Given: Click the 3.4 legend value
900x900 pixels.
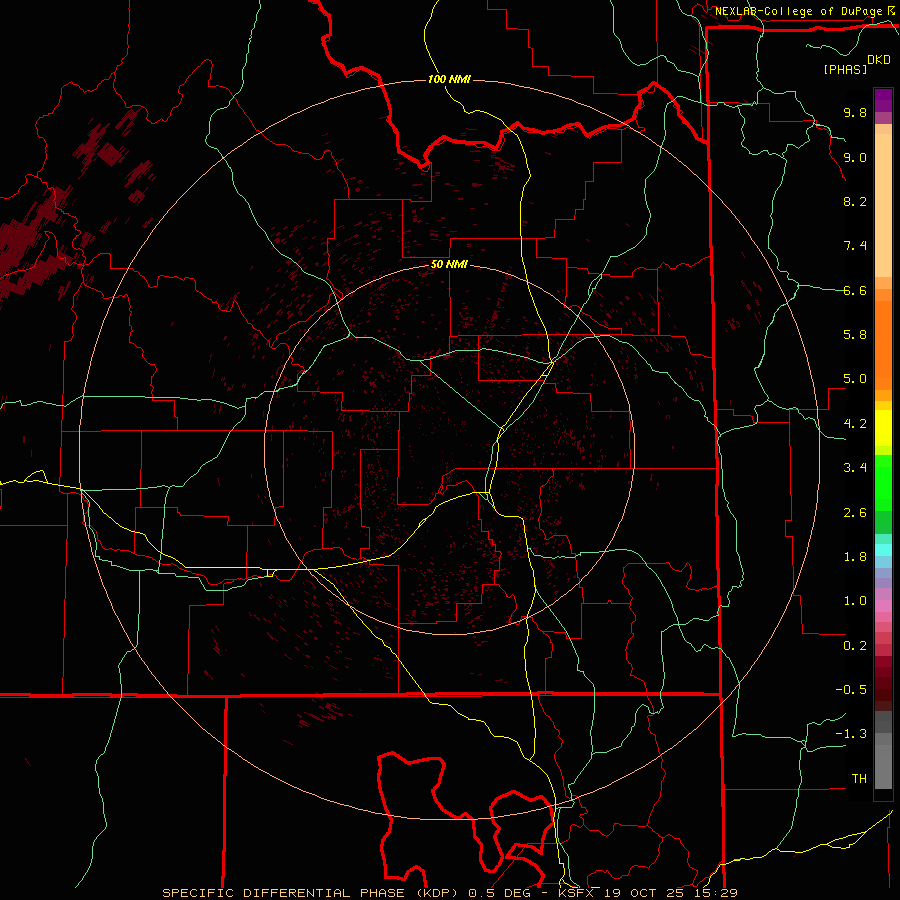Looking at the screenshot, I should 855,468.
